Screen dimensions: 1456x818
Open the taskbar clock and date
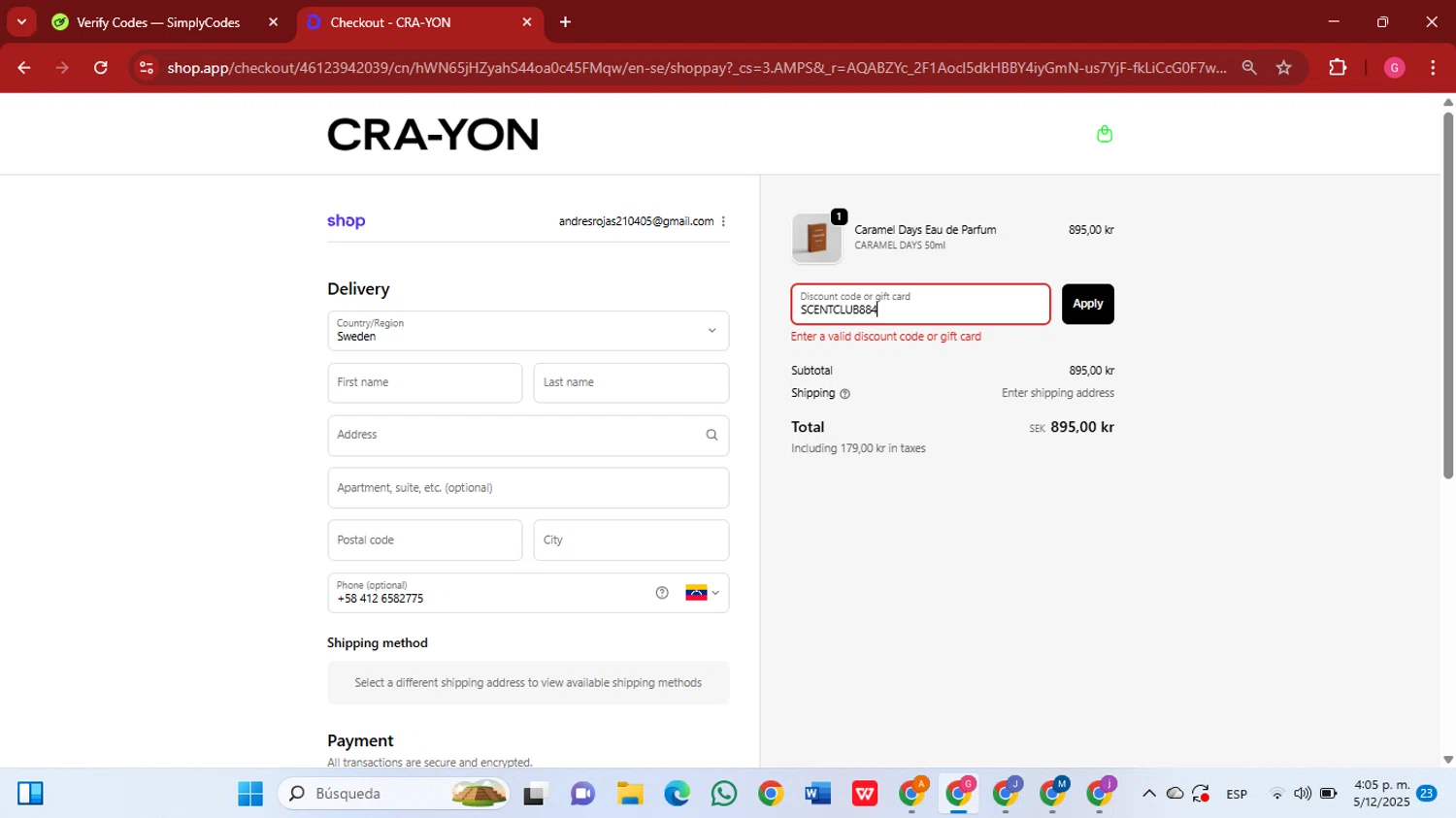[1381, 794]
